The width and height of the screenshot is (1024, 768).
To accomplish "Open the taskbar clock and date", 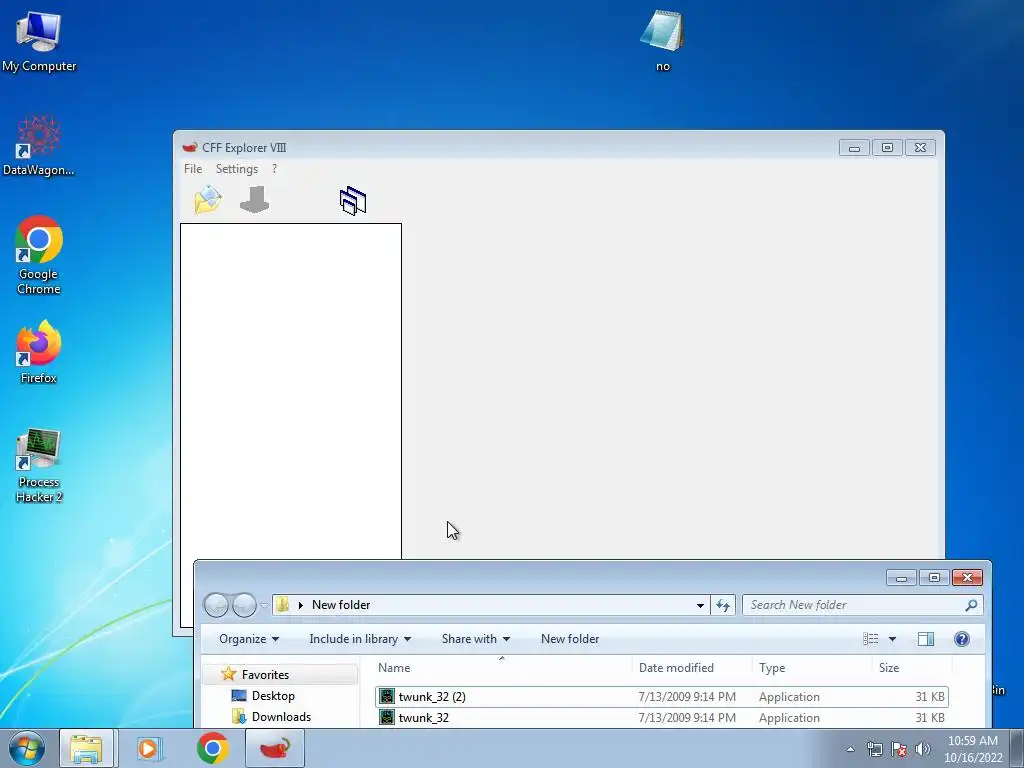I will (972, 749).
